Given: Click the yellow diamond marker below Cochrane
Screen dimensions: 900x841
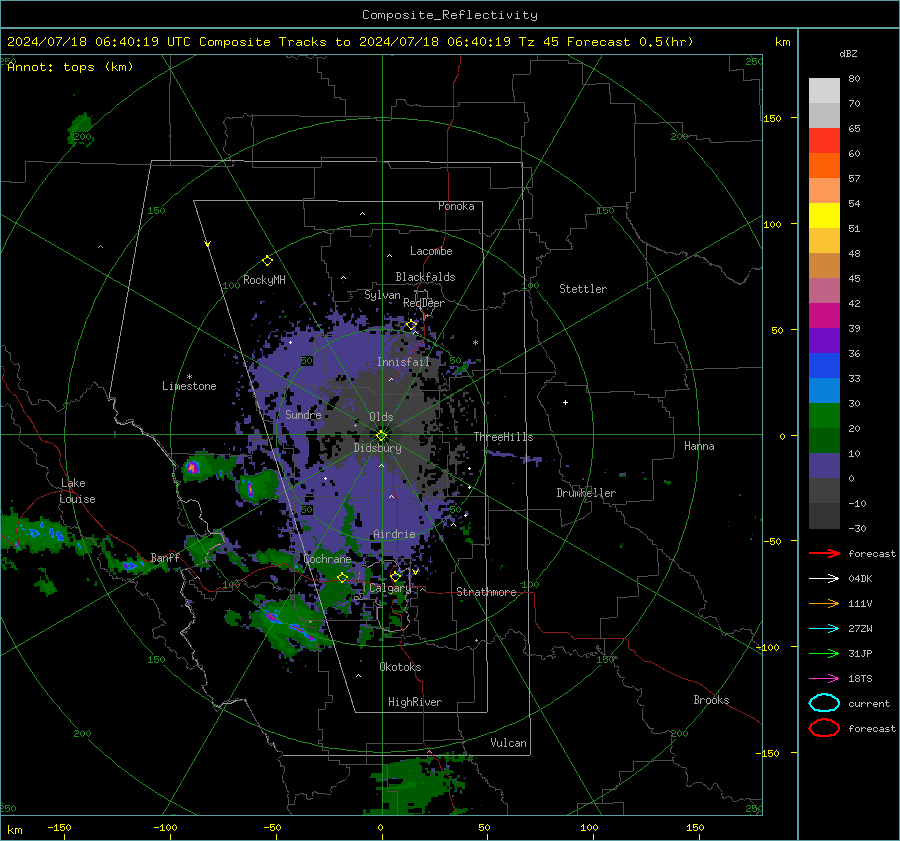Looking at the screenshot, I should (x=342, y=577).
